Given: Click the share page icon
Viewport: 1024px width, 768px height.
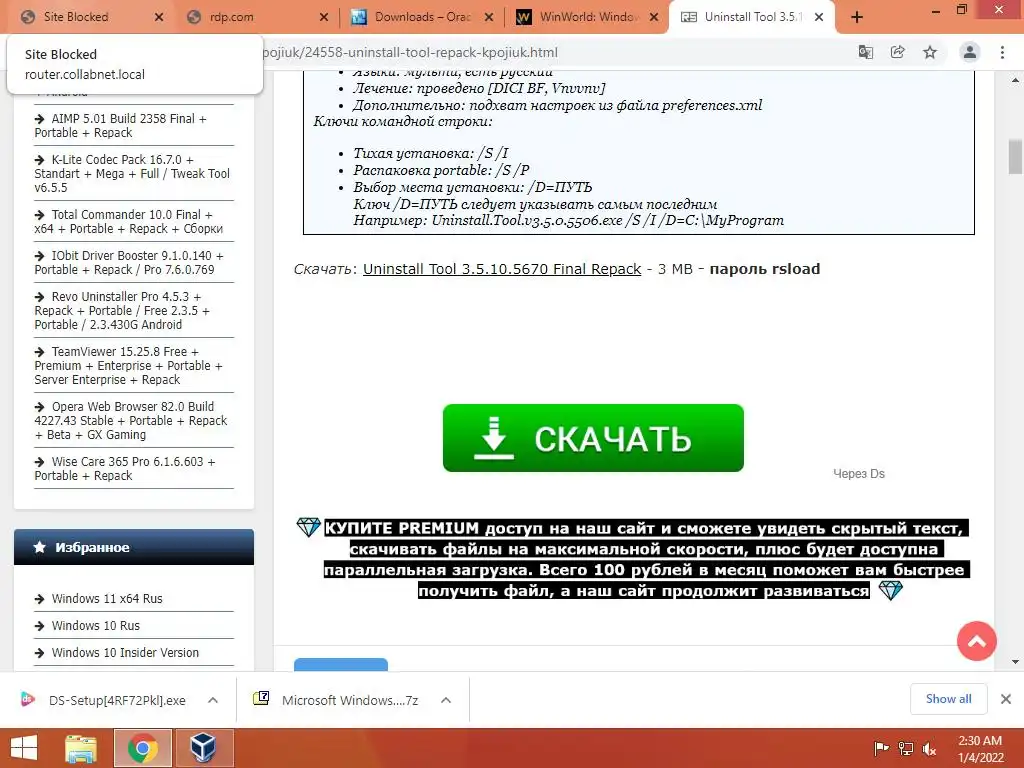Looking at the screenshot, I should coord(898,52).
